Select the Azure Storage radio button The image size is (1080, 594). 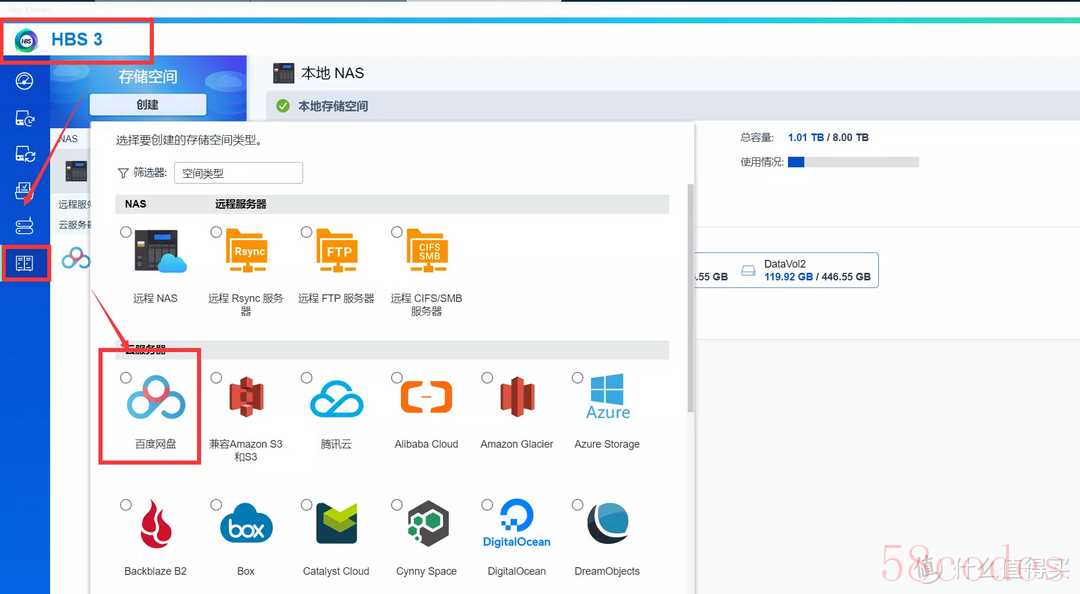[x=577, y=378]
